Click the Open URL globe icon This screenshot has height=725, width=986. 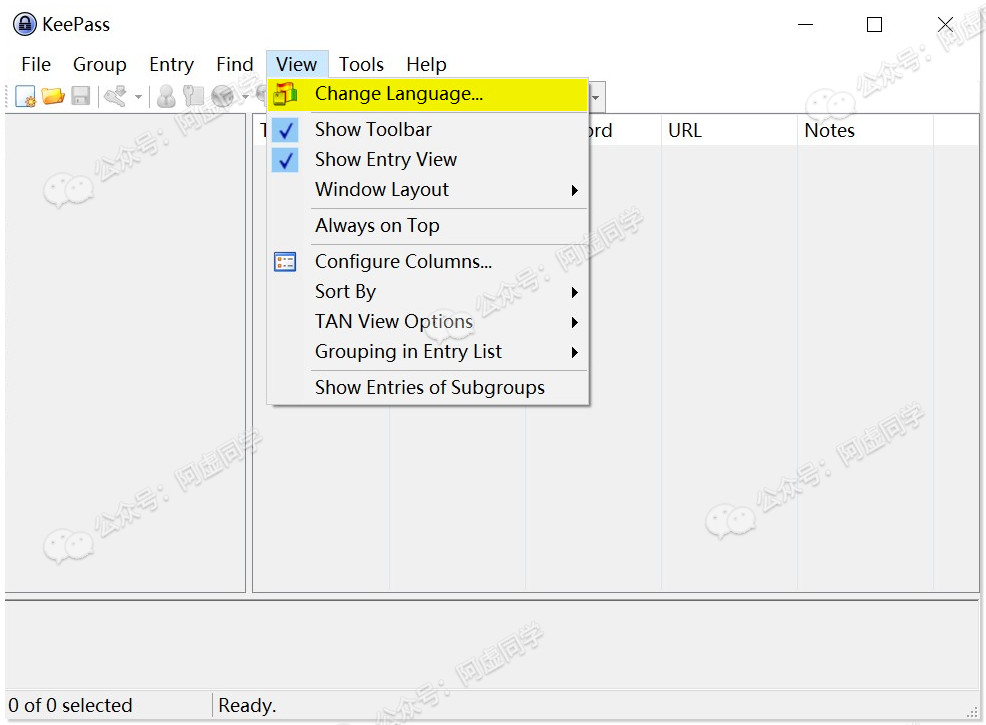[223, 96]
